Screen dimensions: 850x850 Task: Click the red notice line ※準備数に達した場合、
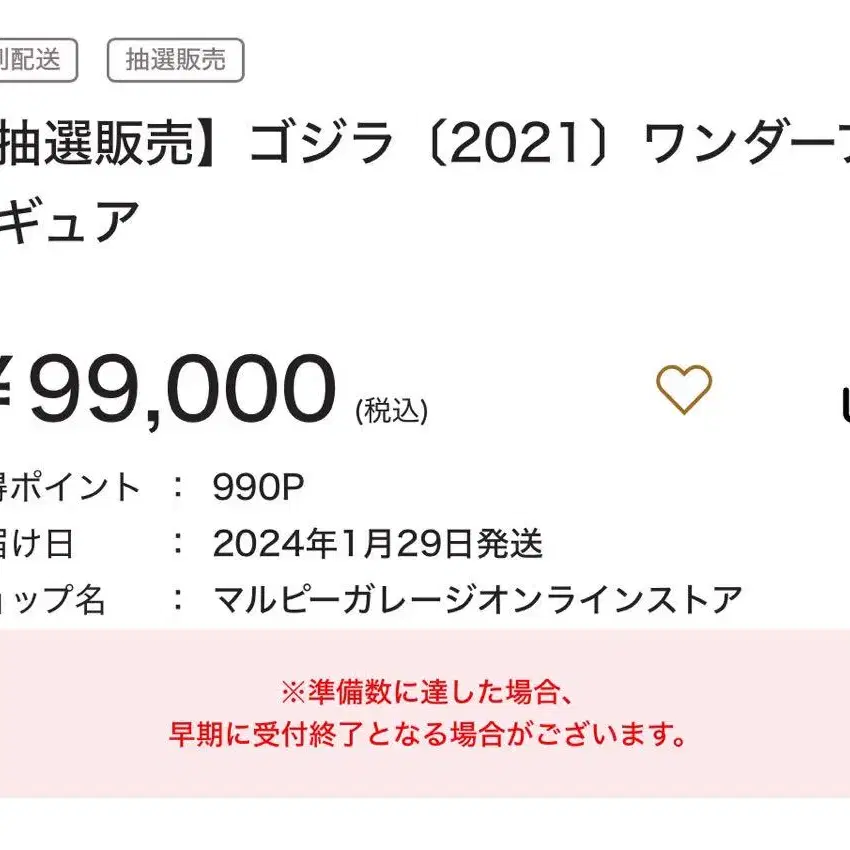(426, 692)
